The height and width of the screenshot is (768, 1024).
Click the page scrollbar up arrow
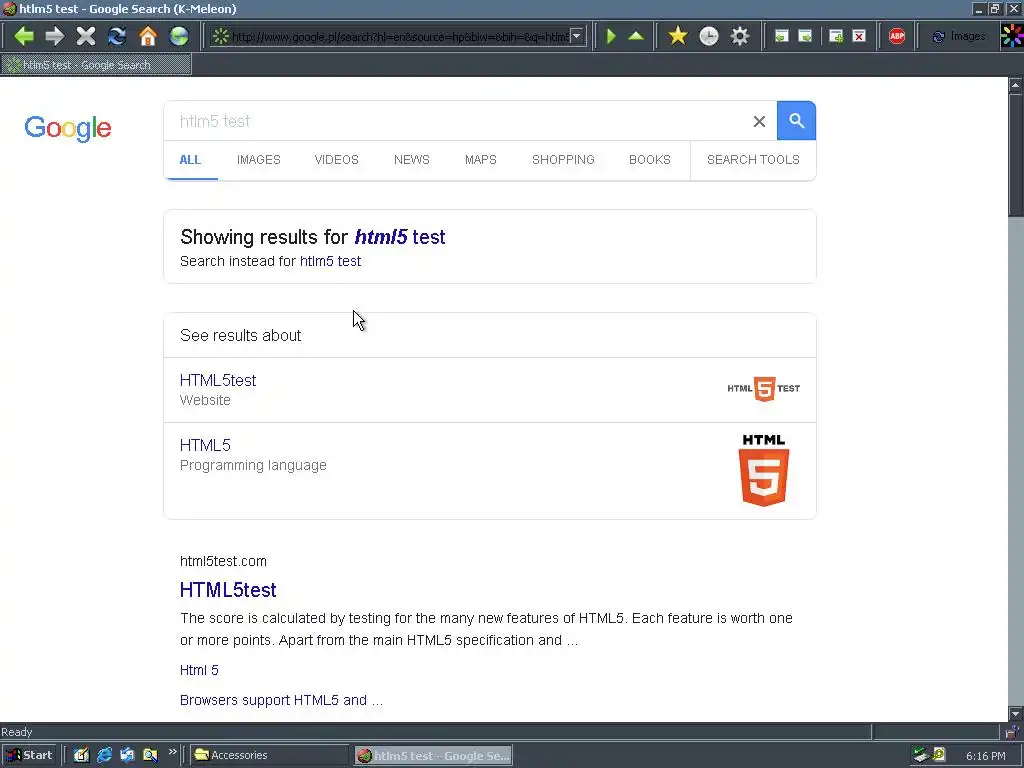click(1016, 85)
